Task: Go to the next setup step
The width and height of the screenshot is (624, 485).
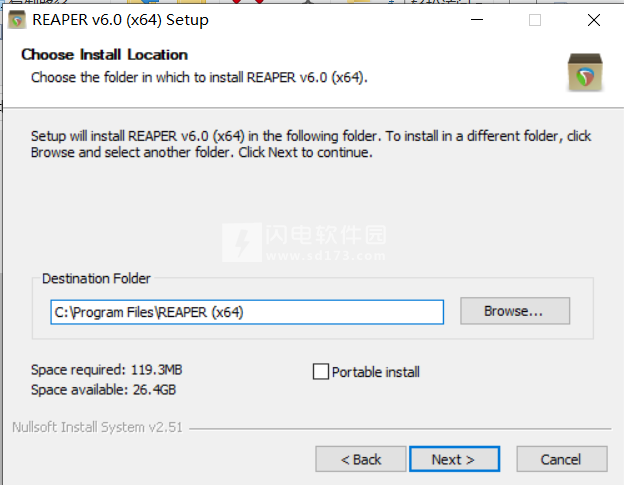Action: tap(454, 459)
